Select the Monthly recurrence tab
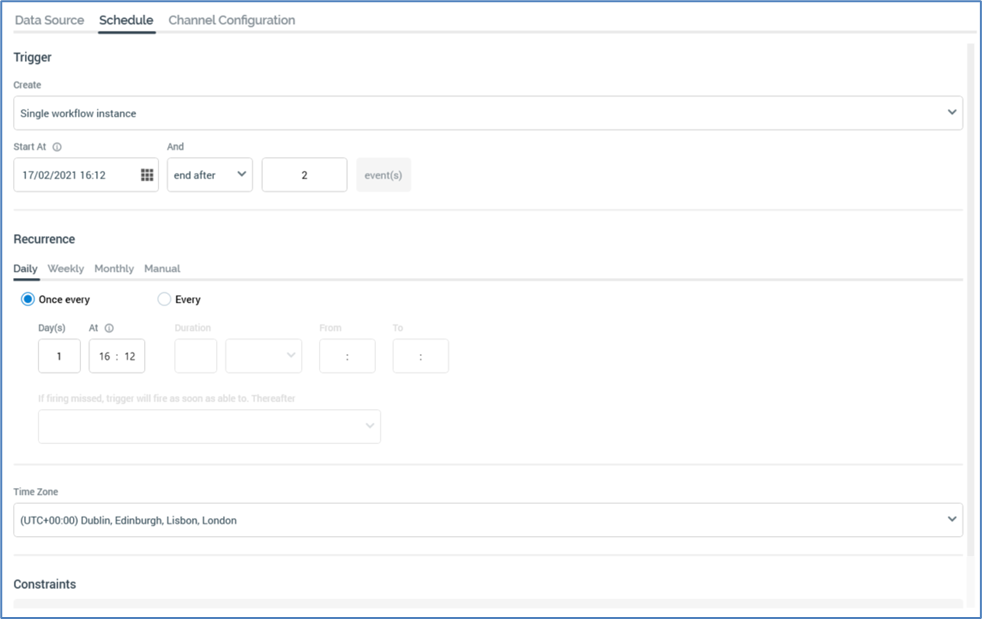Image resolution: width=982 pixels, height=619 pixels. pyautogui.click(x=114, y=269)
